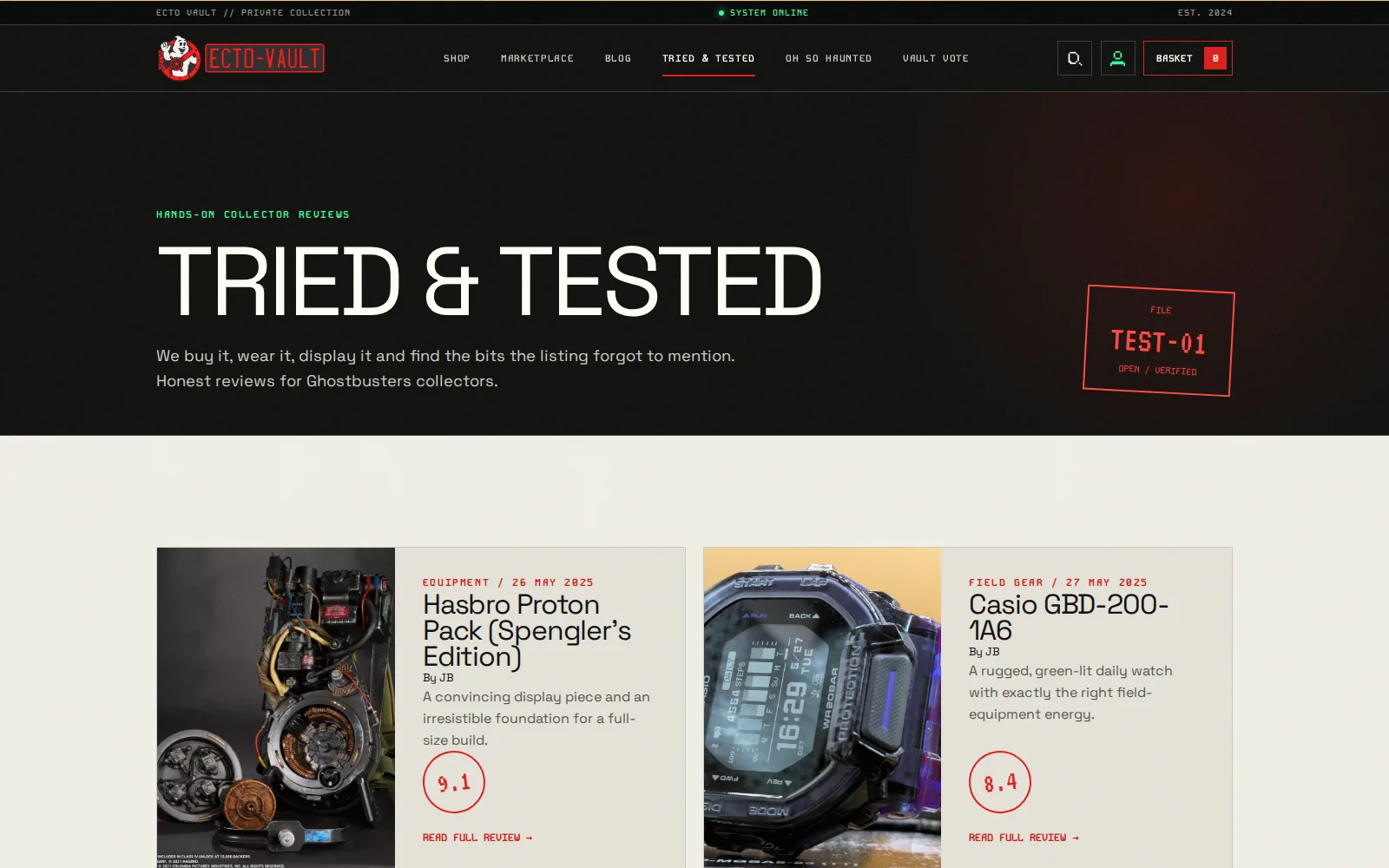Click the basket count badge showing 0

coord(1215,58)
